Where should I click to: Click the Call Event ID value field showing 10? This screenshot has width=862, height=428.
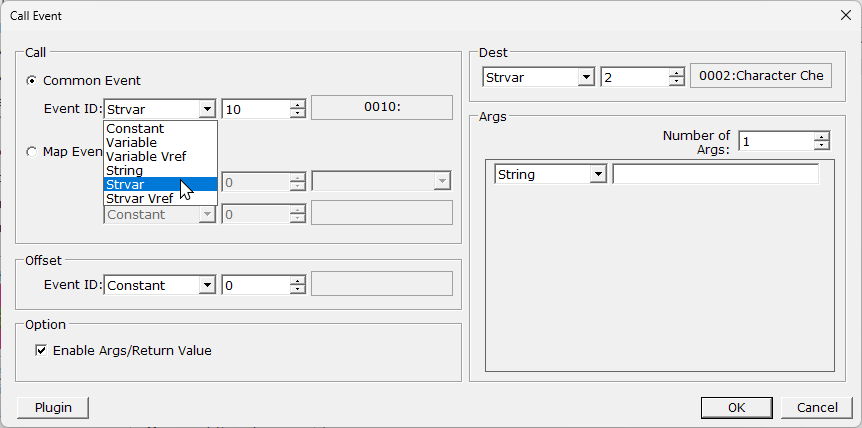(256, 109)
